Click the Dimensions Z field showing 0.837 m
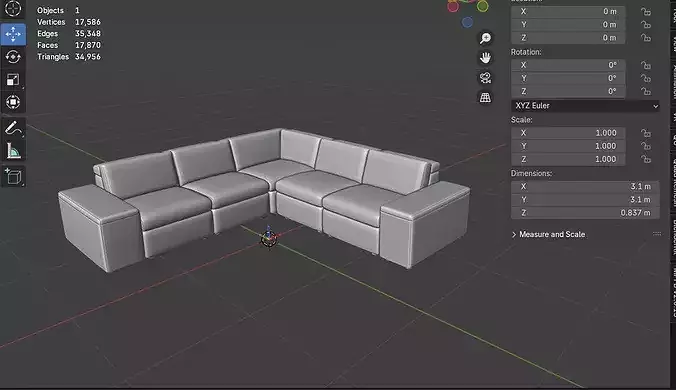 [585, 213]
